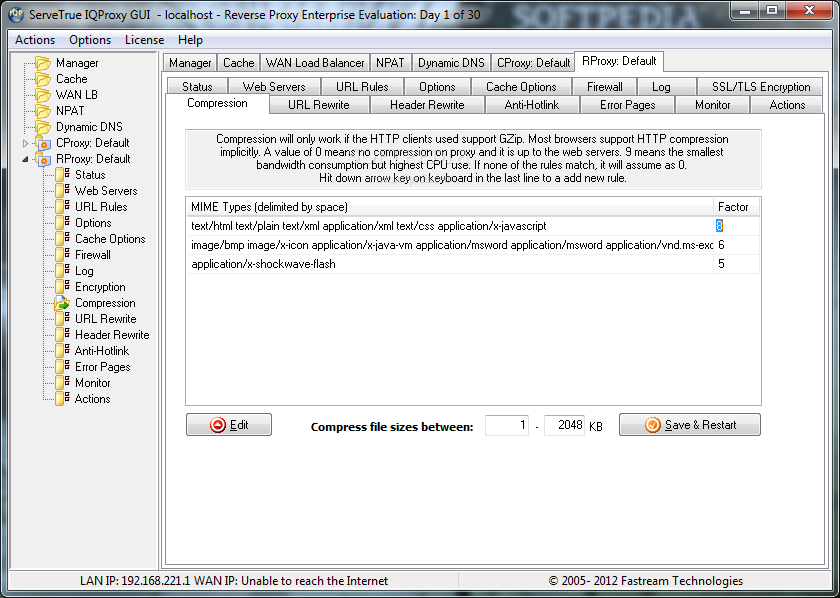Open the Actions menu
The width and height of the screenshot is (840, 598).
[35, 40]
